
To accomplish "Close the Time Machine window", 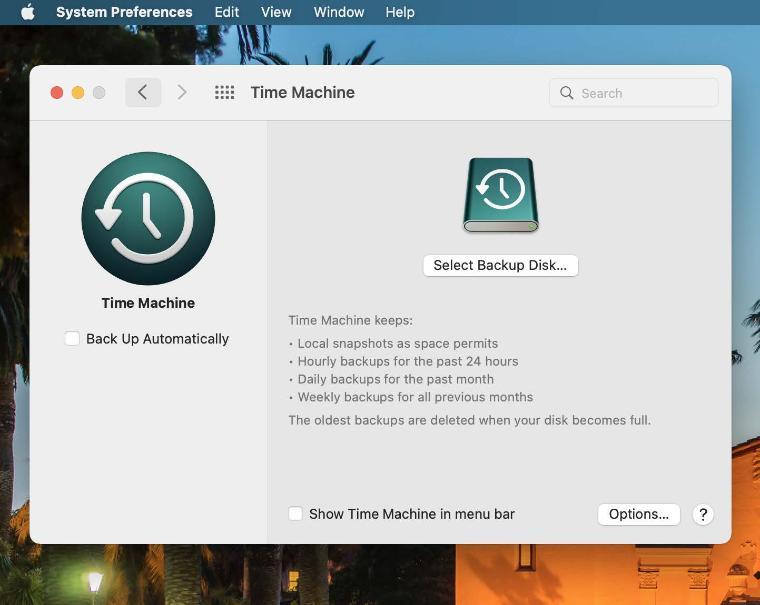I will (x=57, y=92).
